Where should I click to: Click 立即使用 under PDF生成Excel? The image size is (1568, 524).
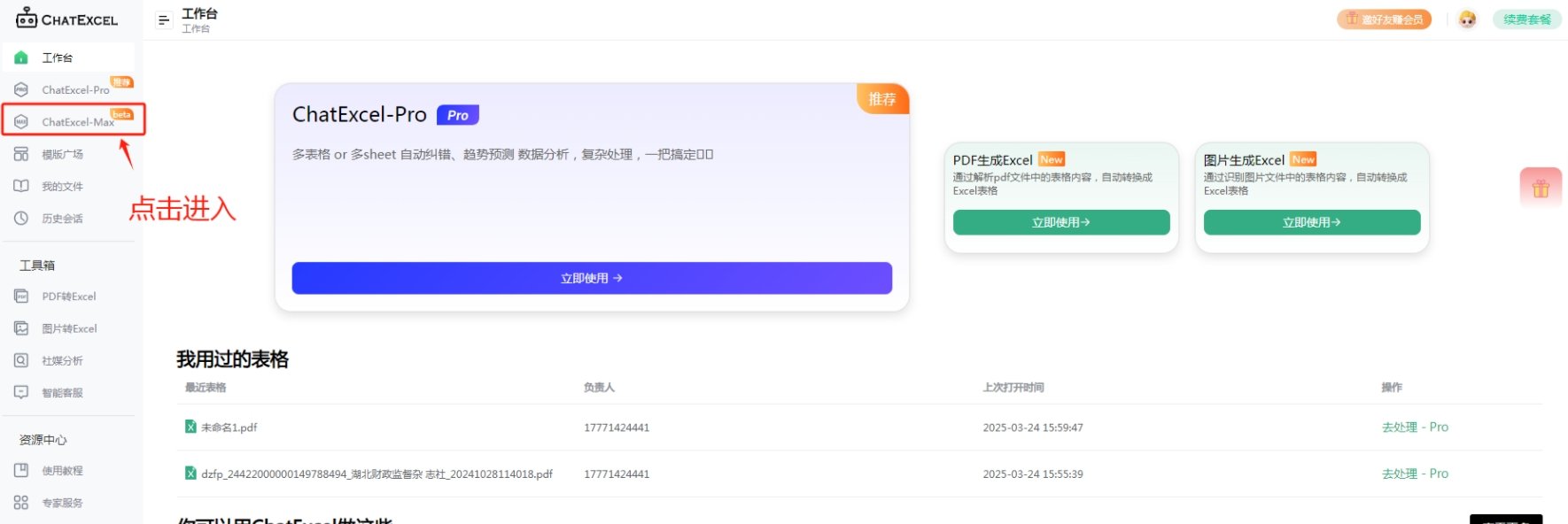point(1060,222)
